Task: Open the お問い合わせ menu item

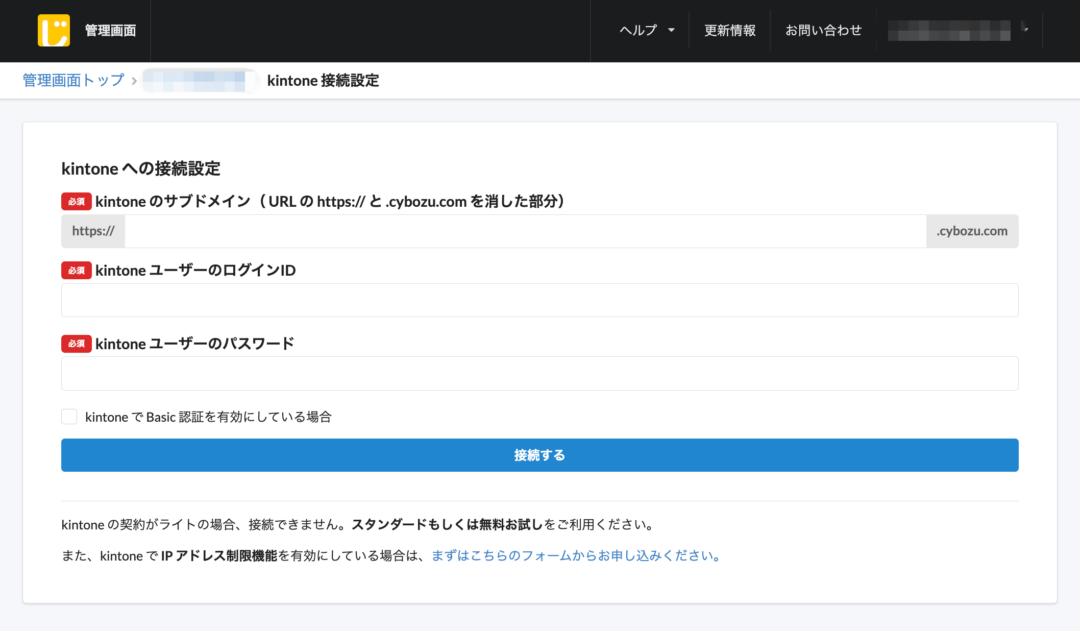Action: coord(821,30)
